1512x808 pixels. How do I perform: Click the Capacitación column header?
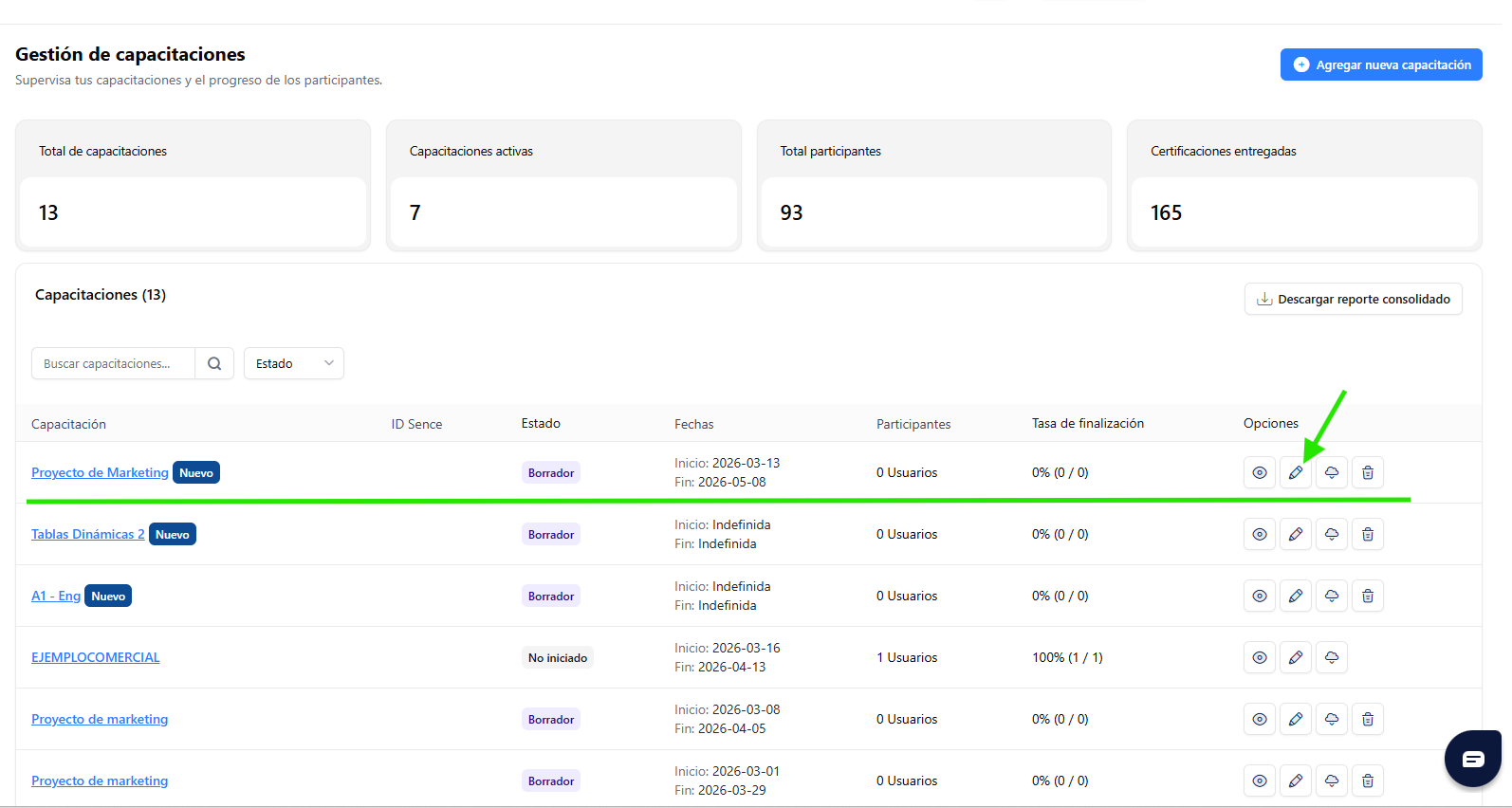68,424
